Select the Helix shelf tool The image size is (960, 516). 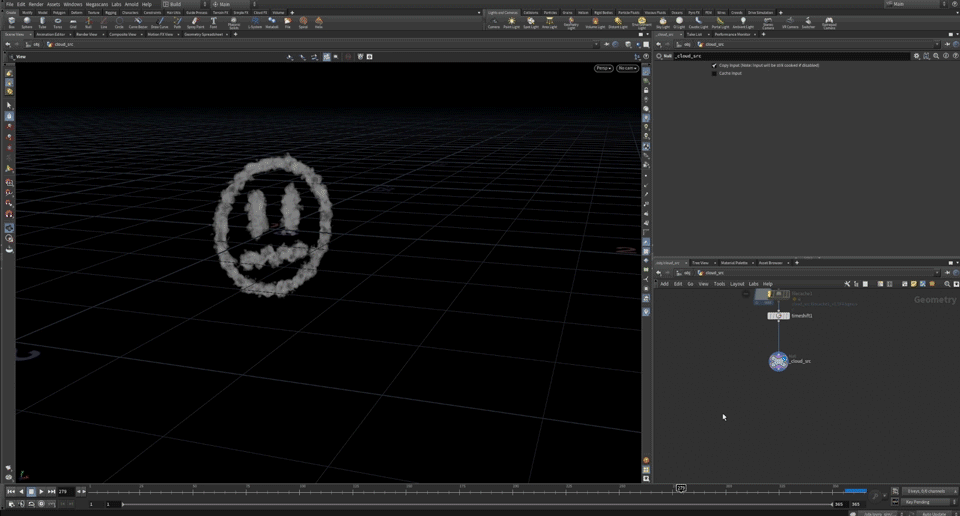(x=318, y=23)
